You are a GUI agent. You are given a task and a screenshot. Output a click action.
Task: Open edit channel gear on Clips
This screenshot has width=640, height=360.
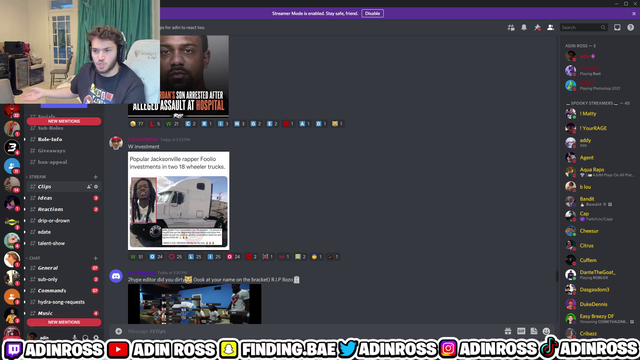click(x=96, y=187)
